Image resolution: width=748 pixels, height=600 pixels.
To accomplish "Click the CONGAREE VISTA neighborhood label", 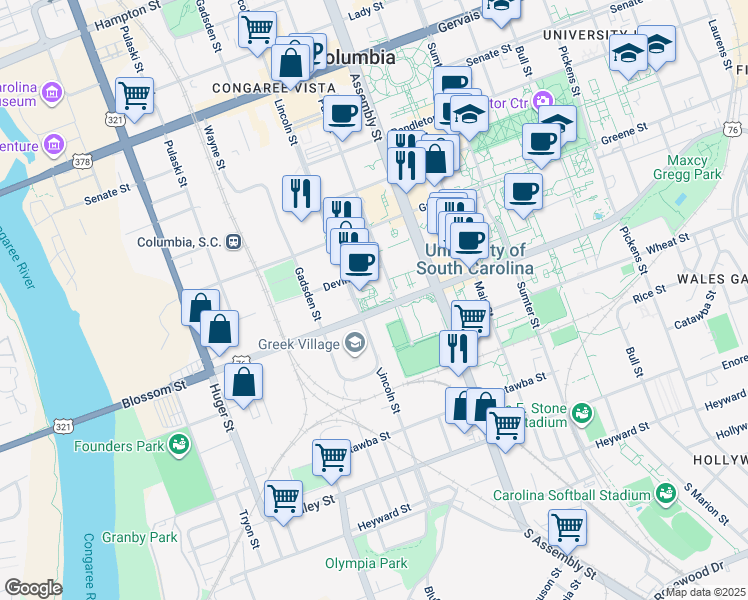I will point(274,88).
